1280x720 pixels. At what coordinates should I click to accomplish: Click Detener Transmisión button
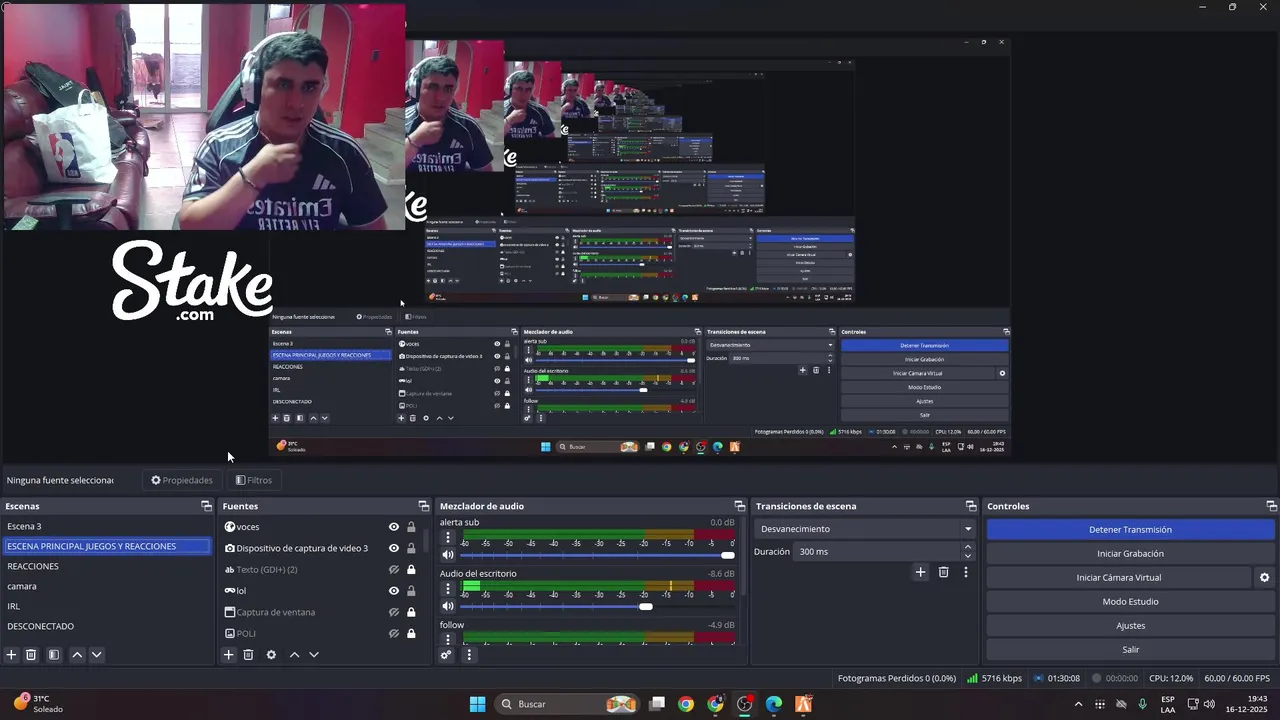1130,529
